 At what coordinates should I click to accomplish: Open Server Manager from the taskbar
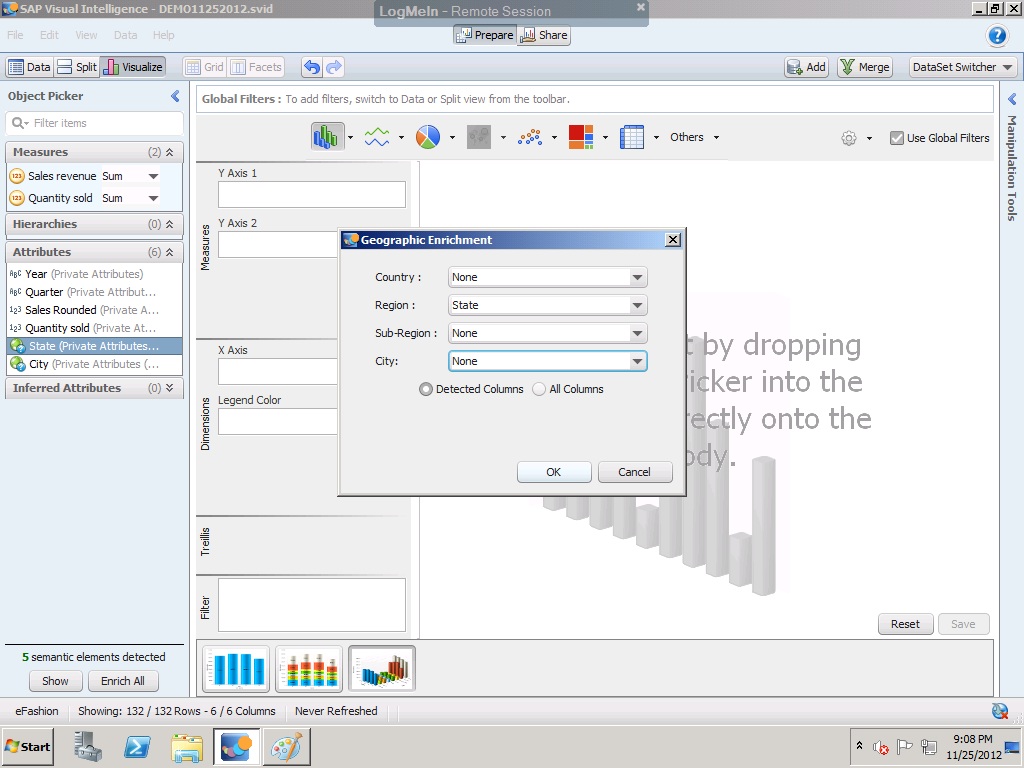(88, 746)
